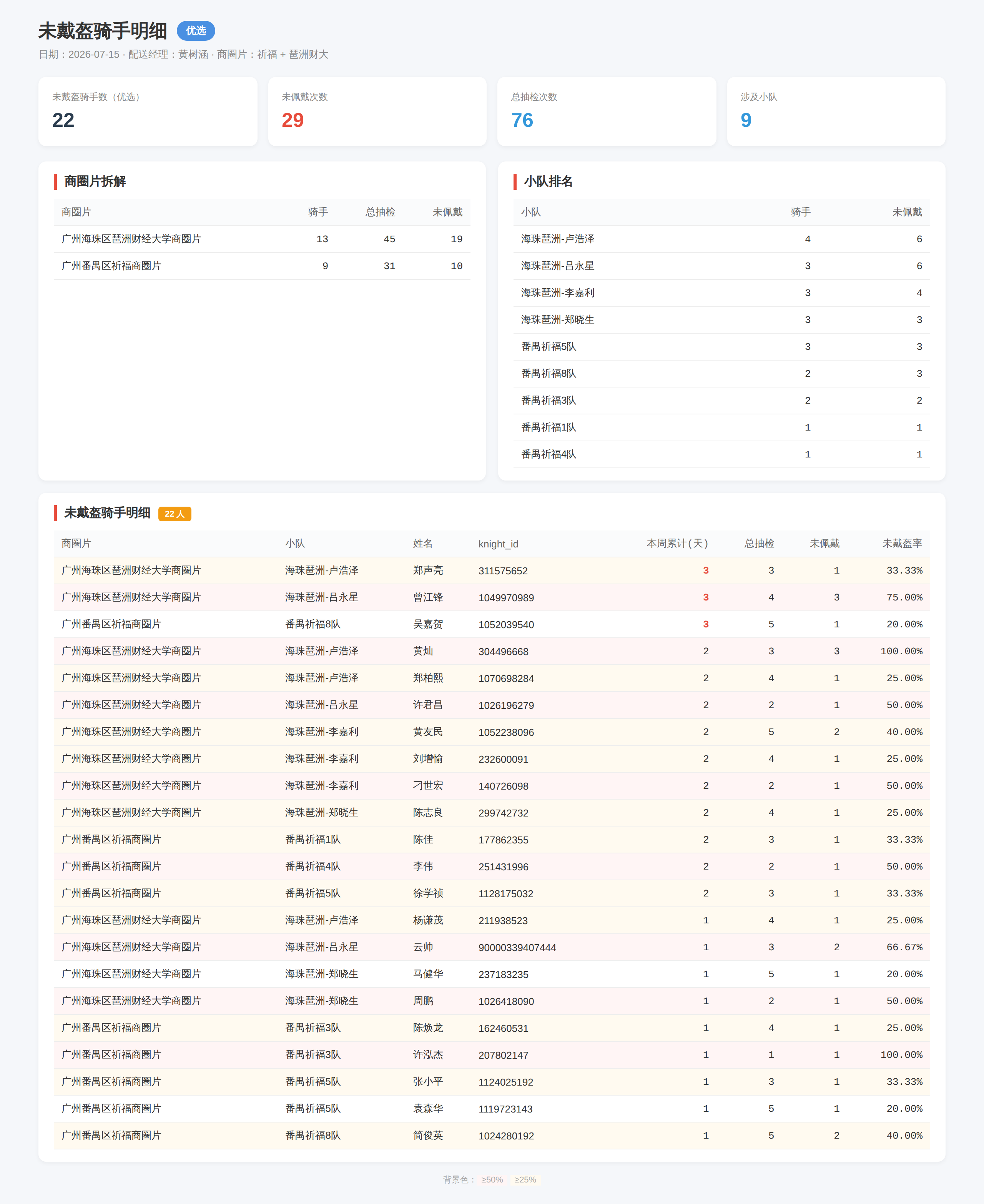Click the 66.67% rate for 云帅
The height and width of the screenshot is (1204, 984).
(x=904, y=947)
